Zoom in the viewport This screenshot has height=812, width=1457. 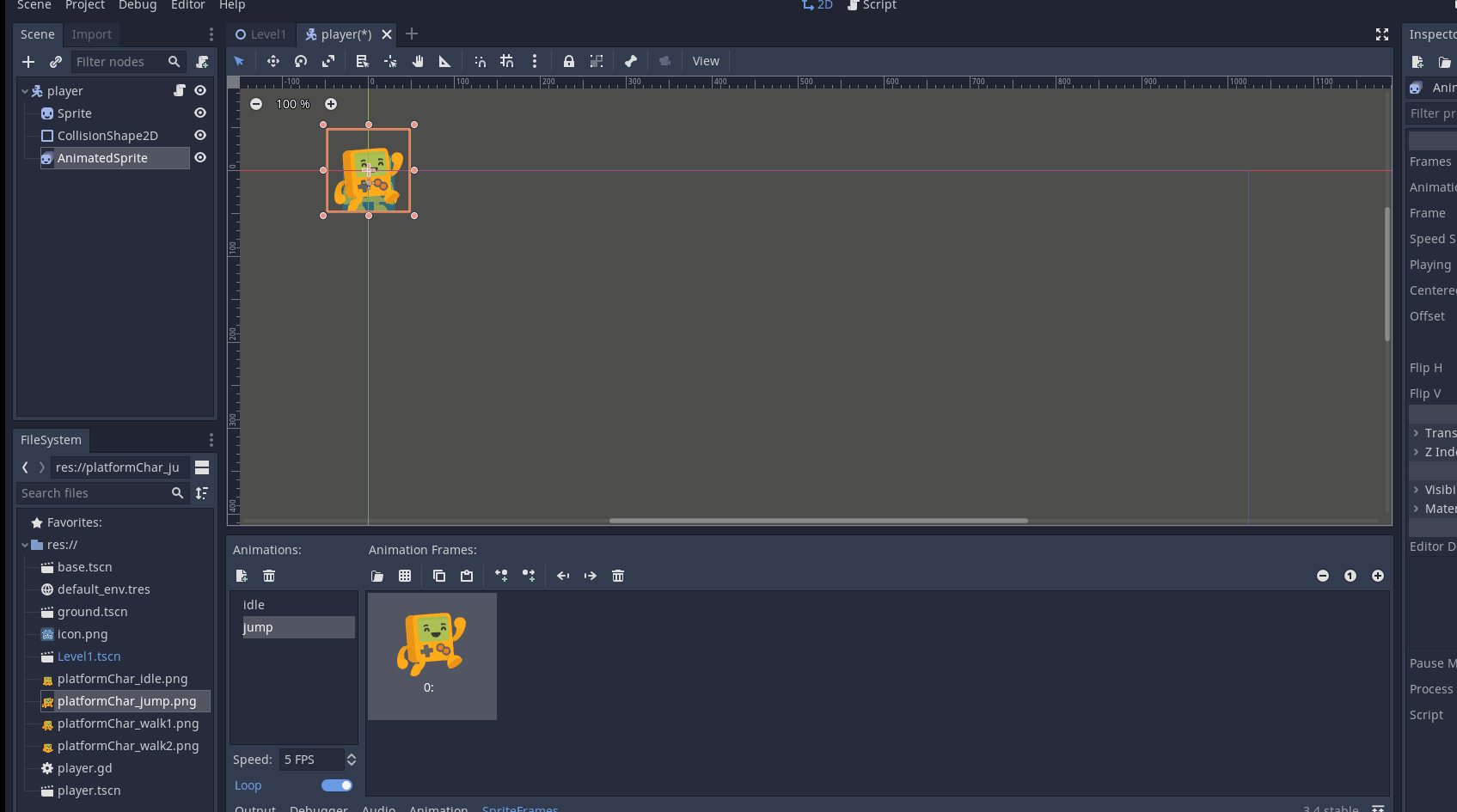[331, 104]
